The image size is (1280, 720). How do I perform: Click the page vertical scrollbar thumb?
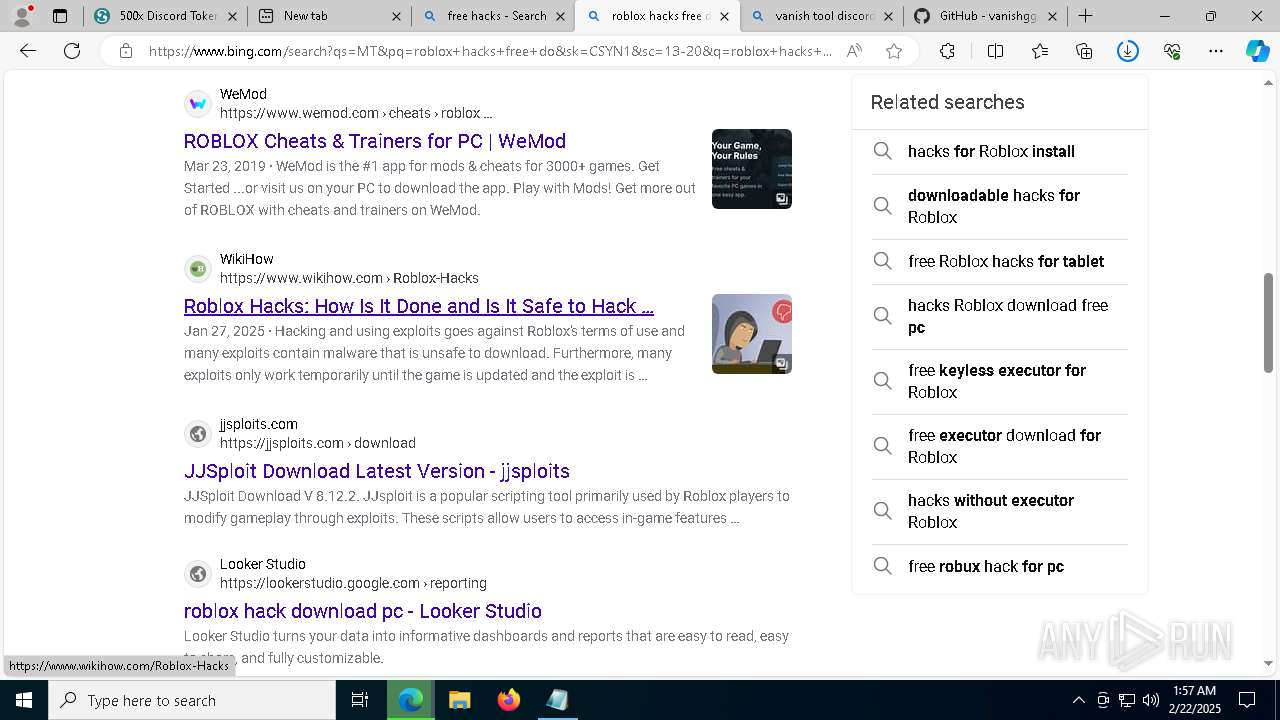(1269, 321)
